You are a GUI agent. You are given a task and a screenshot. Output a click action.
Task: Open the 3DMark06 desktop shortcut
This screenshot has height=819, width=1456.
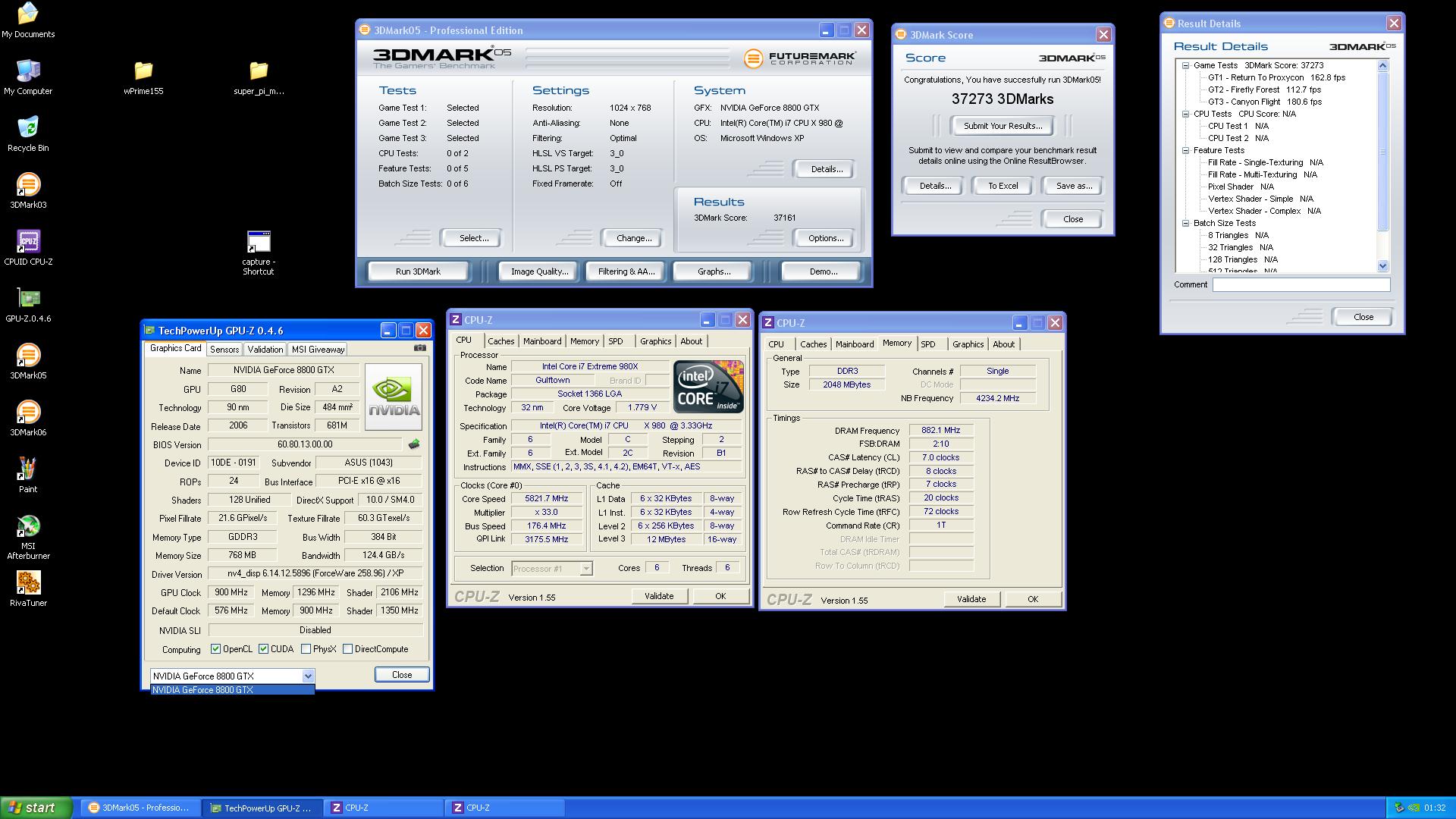(x=28, y=413)
